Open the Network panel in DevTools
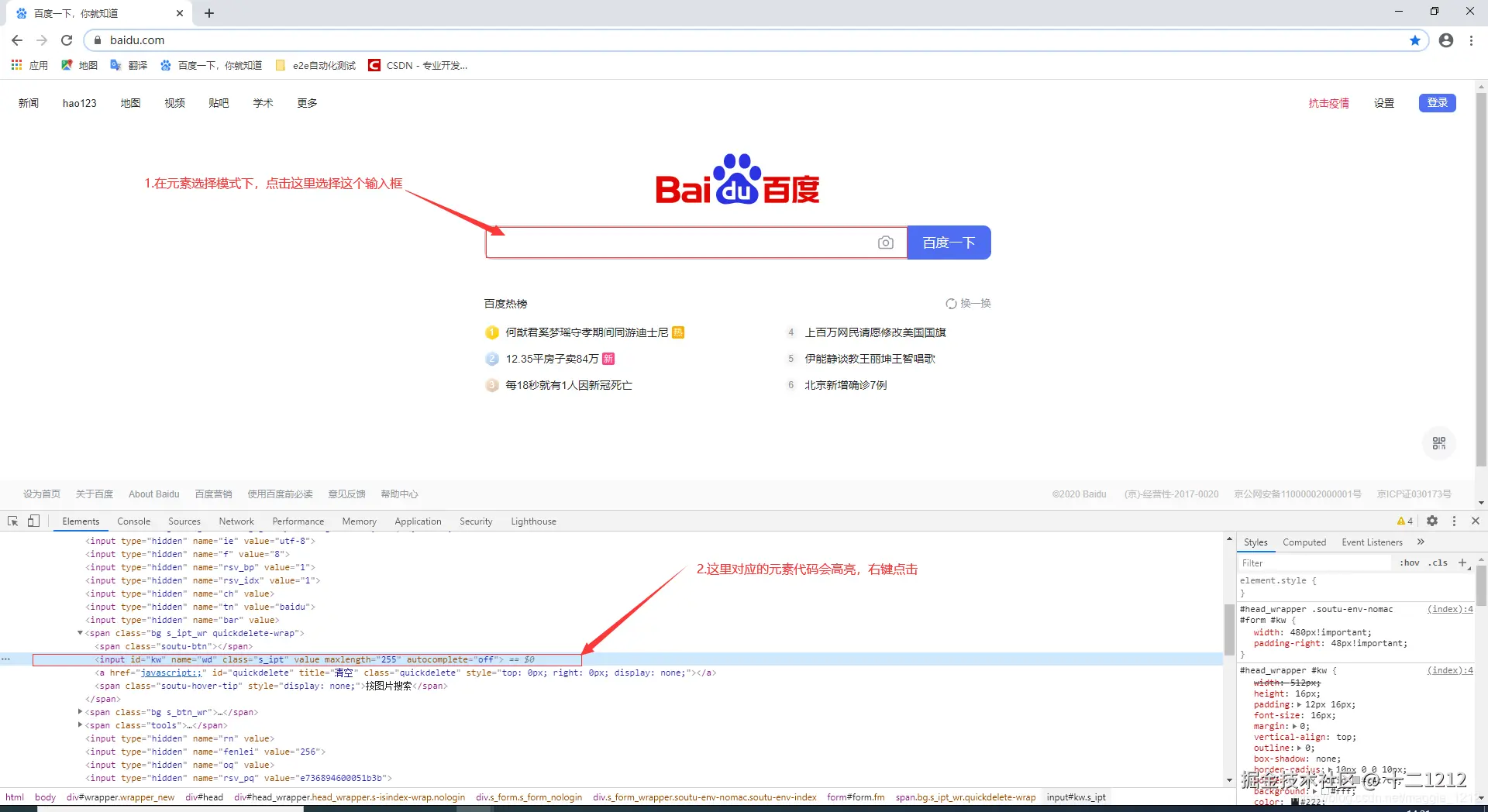 point(236,521)
